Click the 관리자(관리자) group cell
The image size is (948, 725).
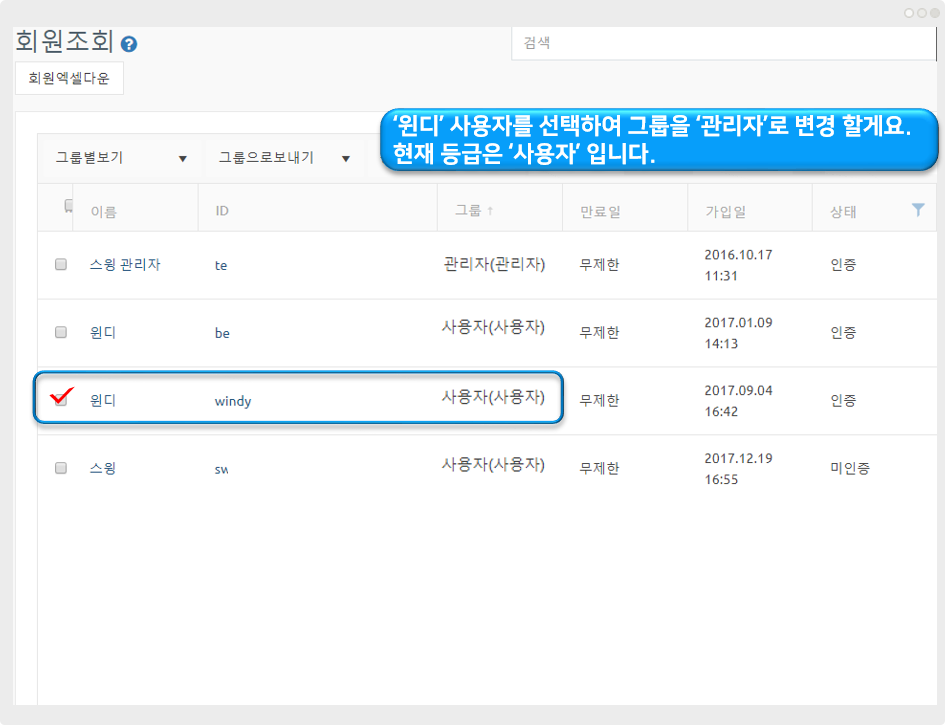point(494,264)
